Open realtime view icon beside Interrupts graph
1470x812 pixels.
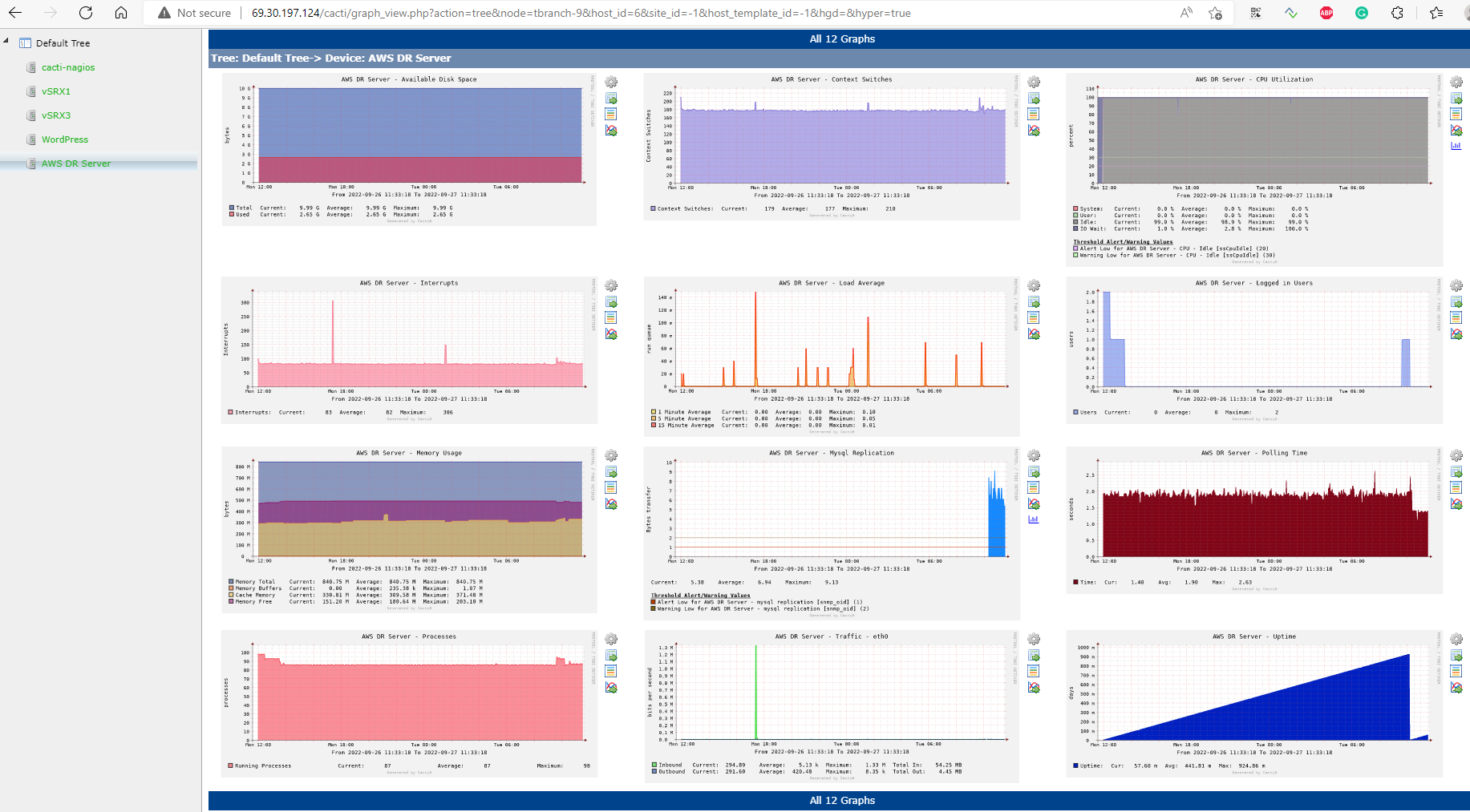[611, 334]
